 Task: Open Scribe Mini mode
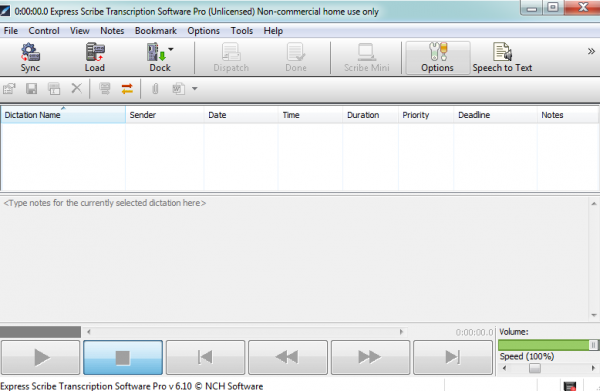(367, 58)
